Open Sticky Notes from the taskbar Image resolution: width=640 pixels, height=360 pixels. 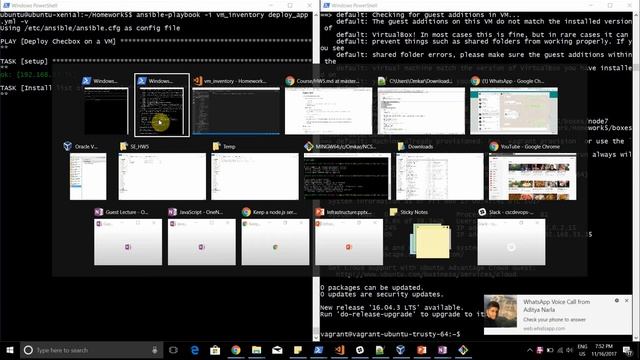coord(298,350)
